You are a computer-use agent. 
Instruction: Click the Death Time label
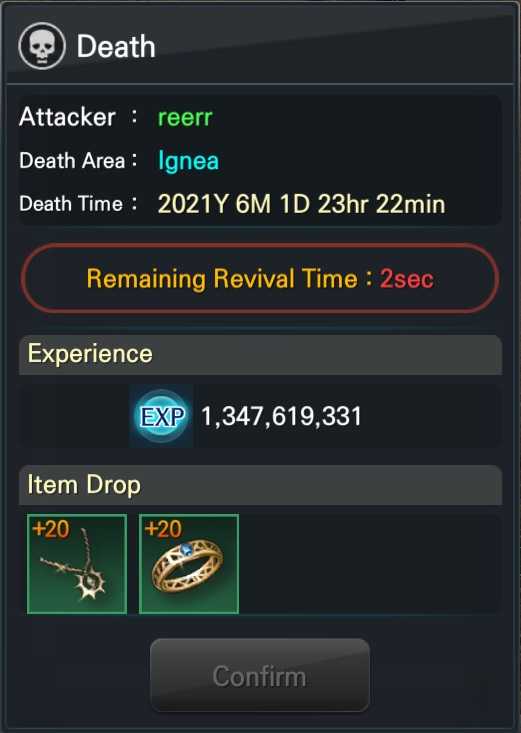71,204
